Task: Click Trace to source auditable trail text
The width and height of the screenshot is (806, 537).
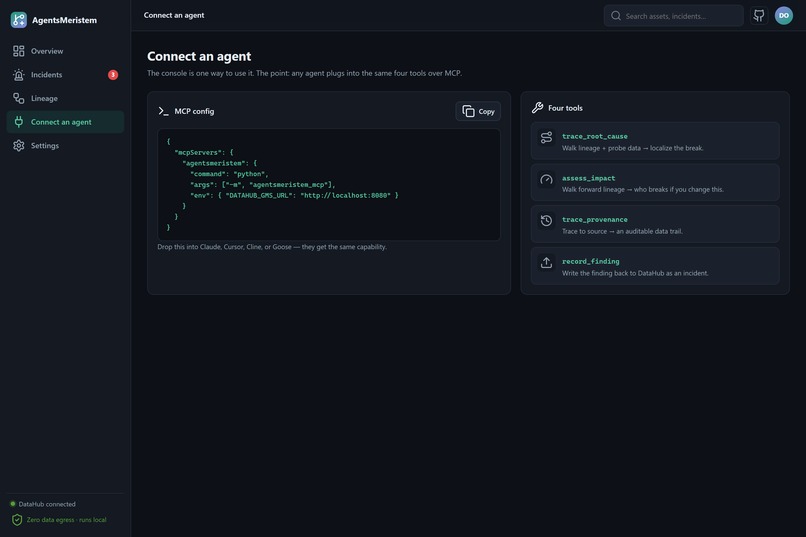Action: pos(622,231)
